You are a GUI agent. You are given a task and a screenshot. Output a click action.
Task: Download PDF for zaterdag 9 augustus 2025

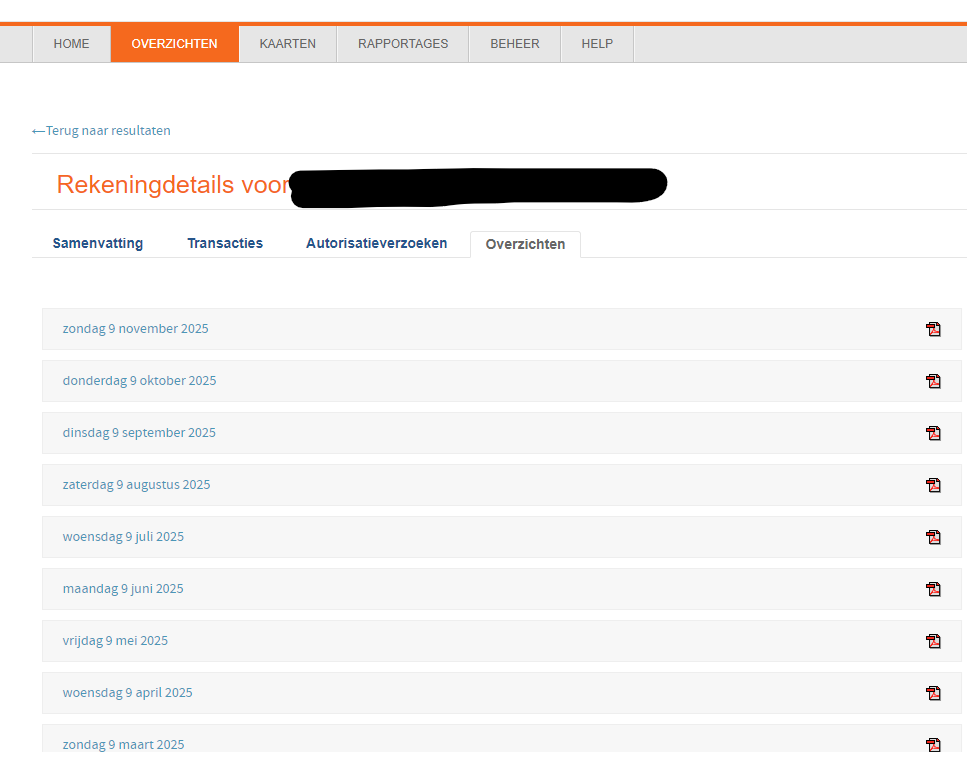[x=933, y=485]
